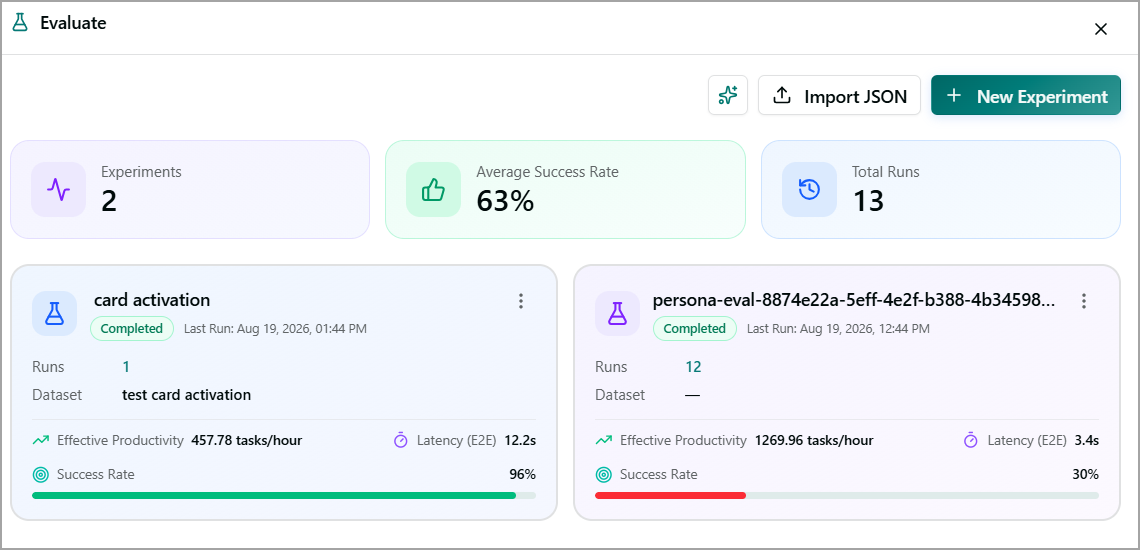Click the runs count 12 on persona-eval card
Viewport: 1140px width, 550px height.
coord(693,367)
